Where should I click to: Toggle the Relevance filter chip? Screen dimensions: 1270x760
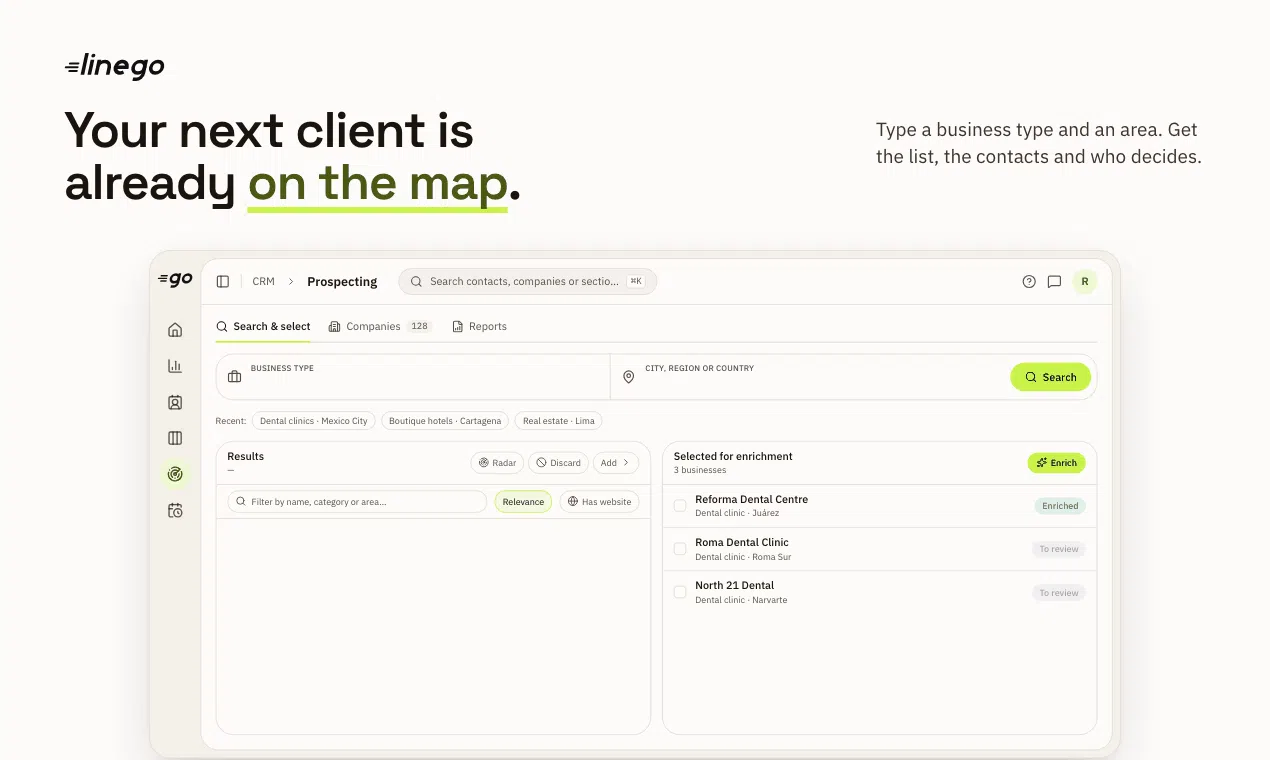pyautogui.click(x=523, y=502)
